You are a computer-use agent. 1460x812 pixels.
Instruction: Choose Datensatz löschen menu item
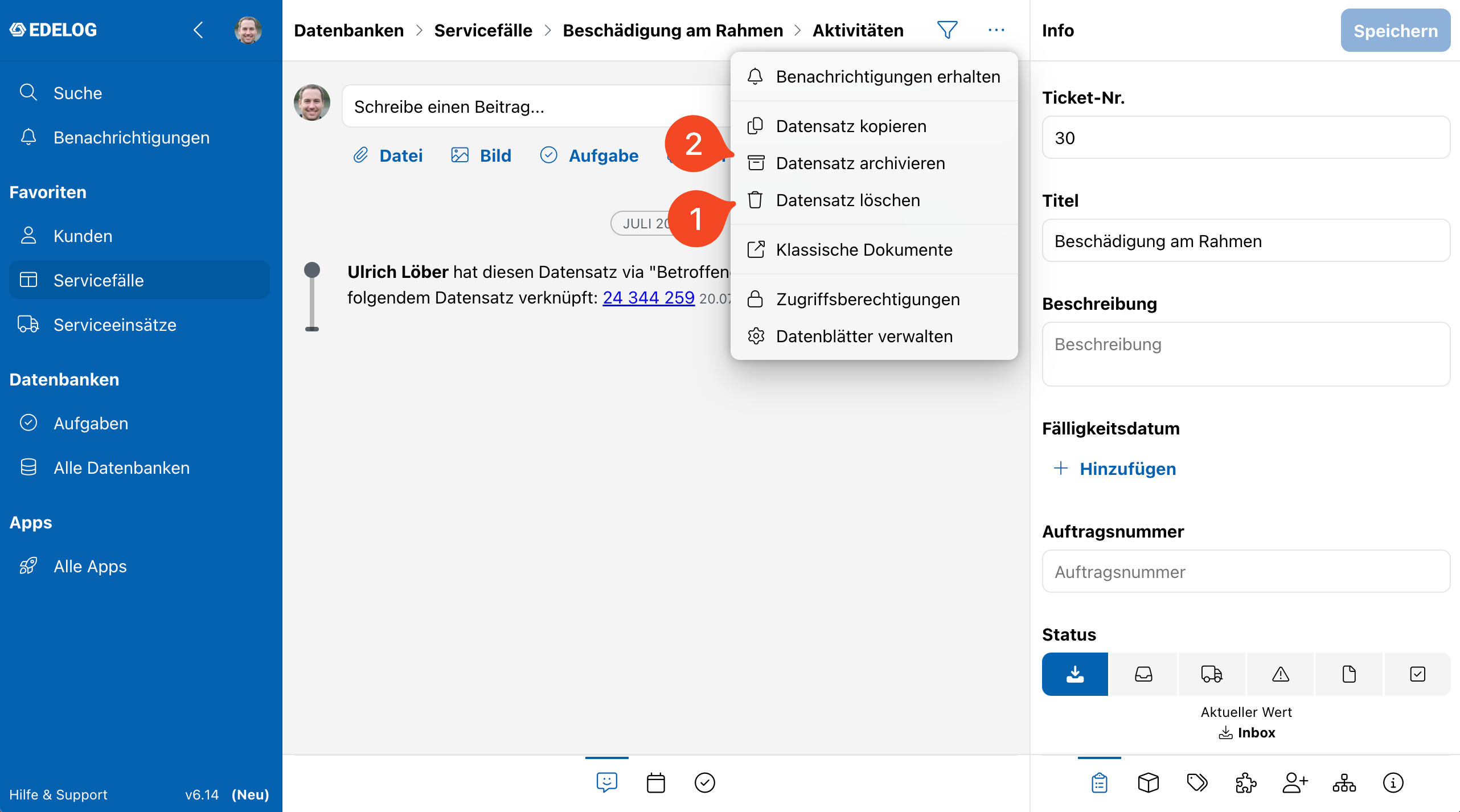tap(874, 200)
